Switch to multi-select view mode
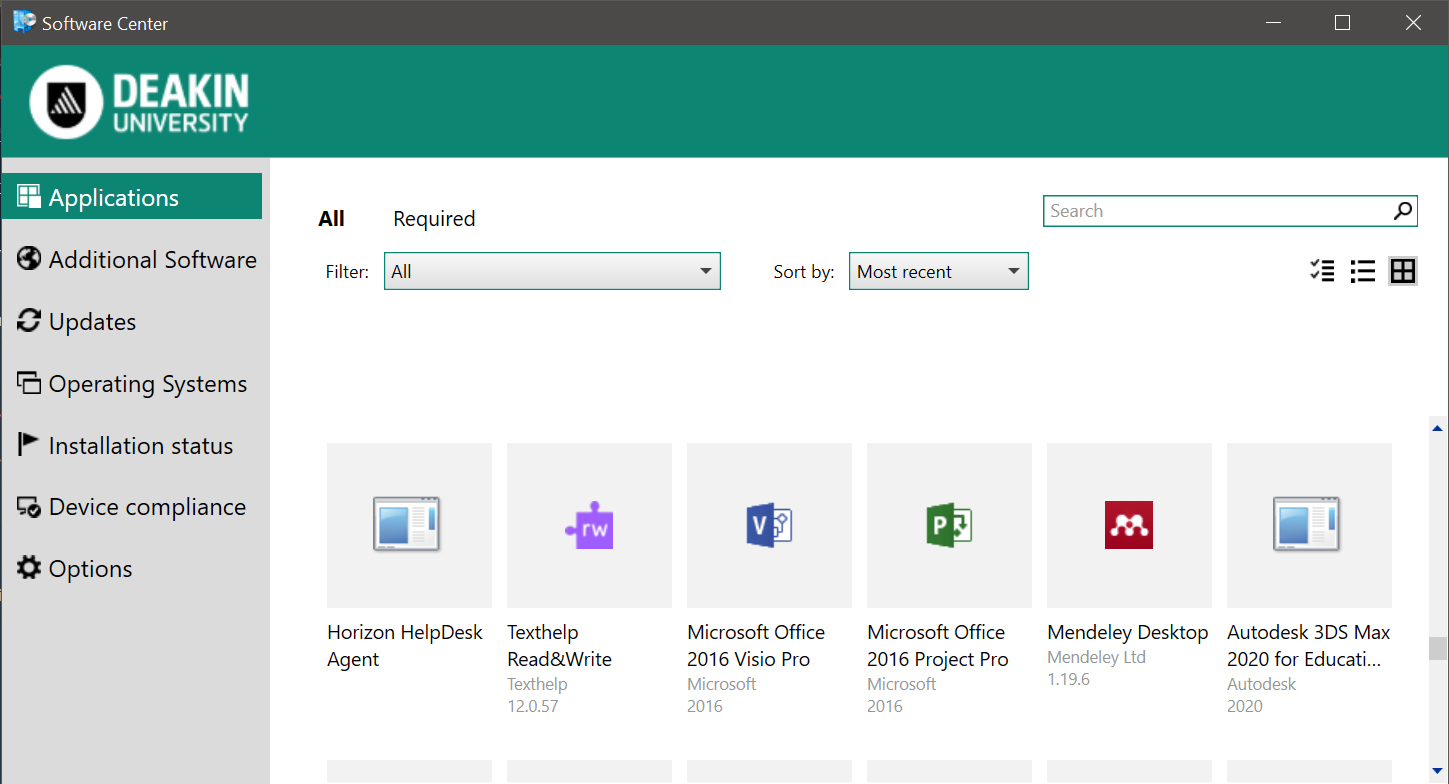Image resolution: width=1449 pixels, height=784 pixels. click(x=1322, y=270)
